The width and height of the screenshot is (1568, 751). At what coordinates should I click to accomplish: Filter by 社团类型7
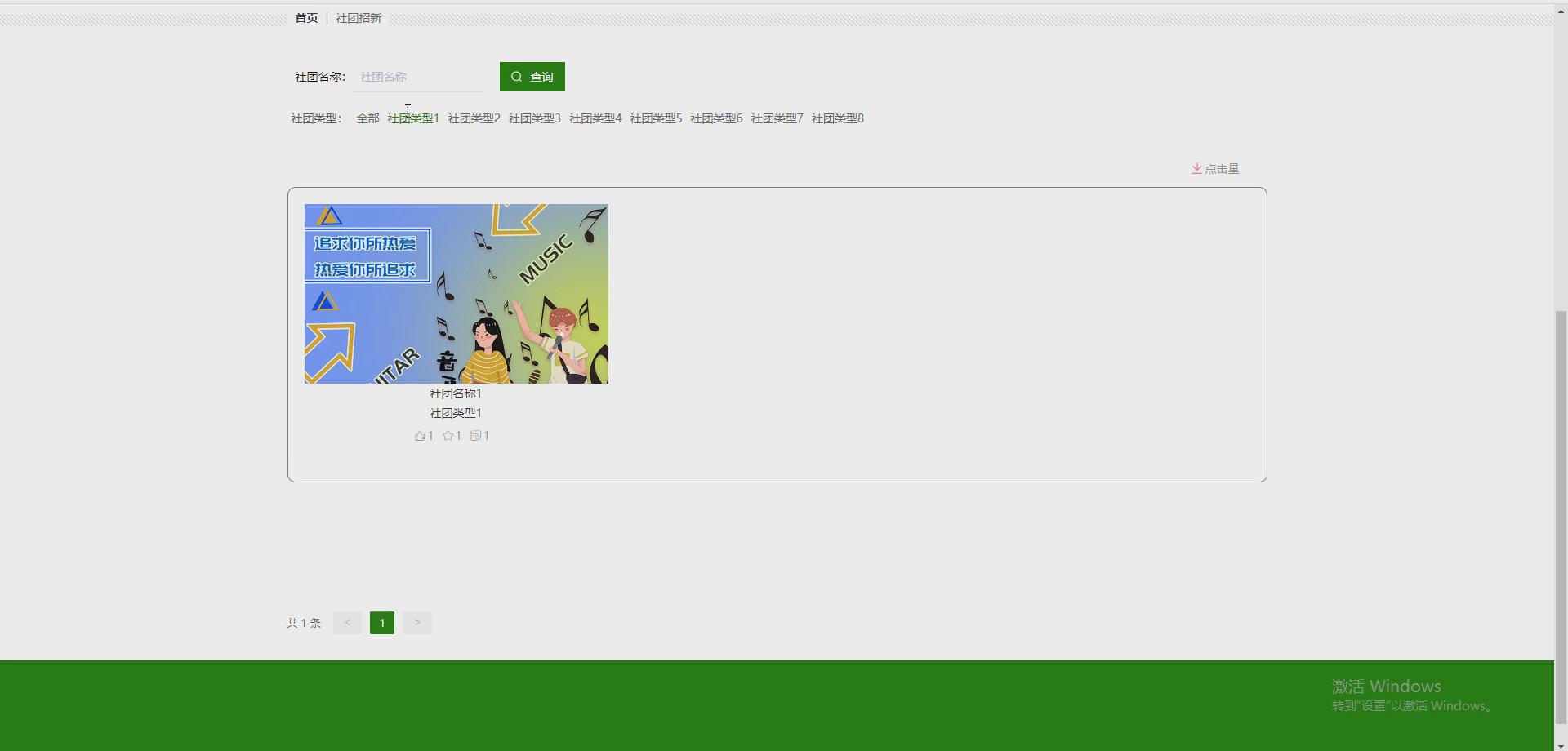click(777, 118)
